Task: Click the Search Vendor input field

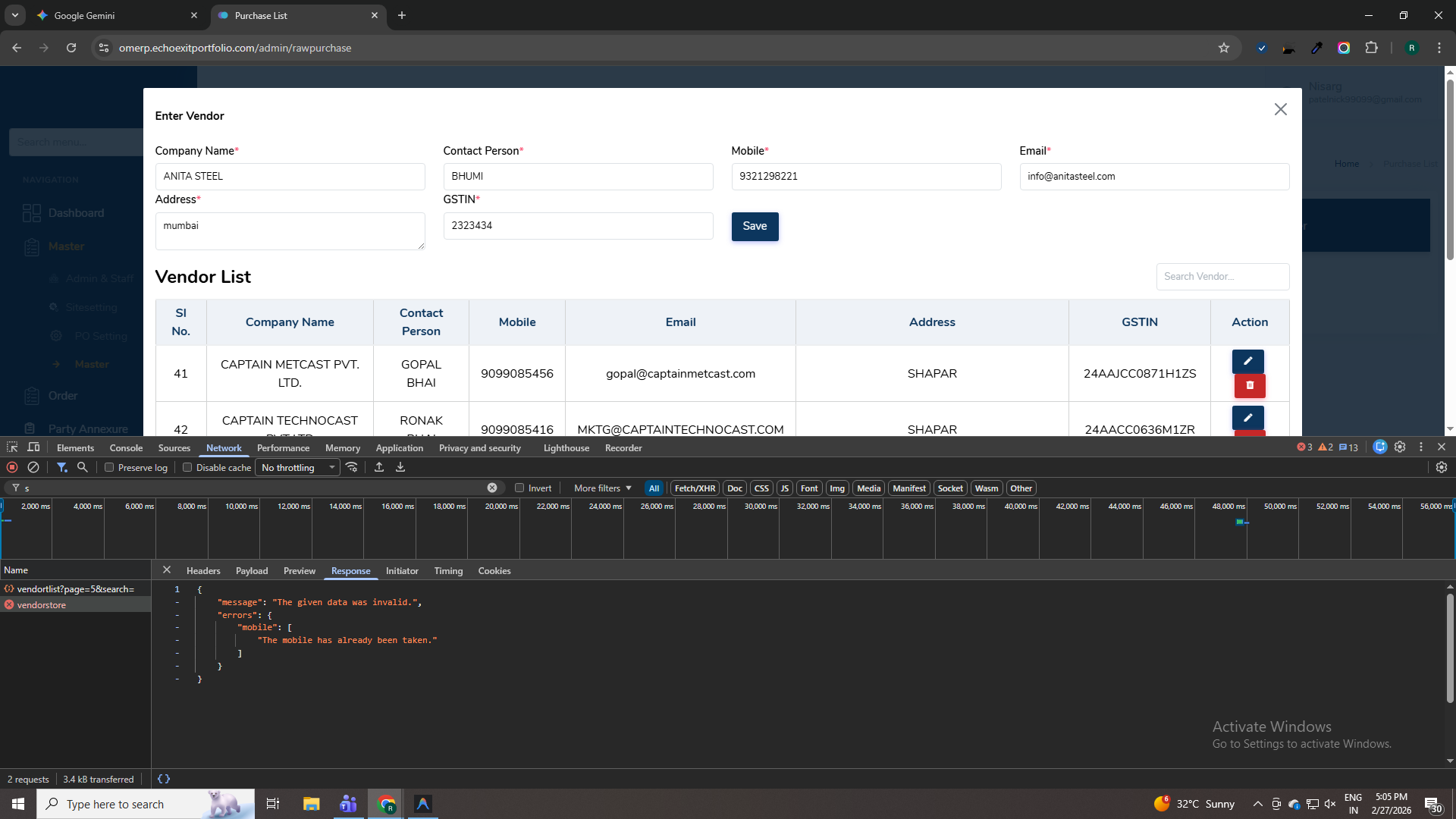Action: [1222, 277]
